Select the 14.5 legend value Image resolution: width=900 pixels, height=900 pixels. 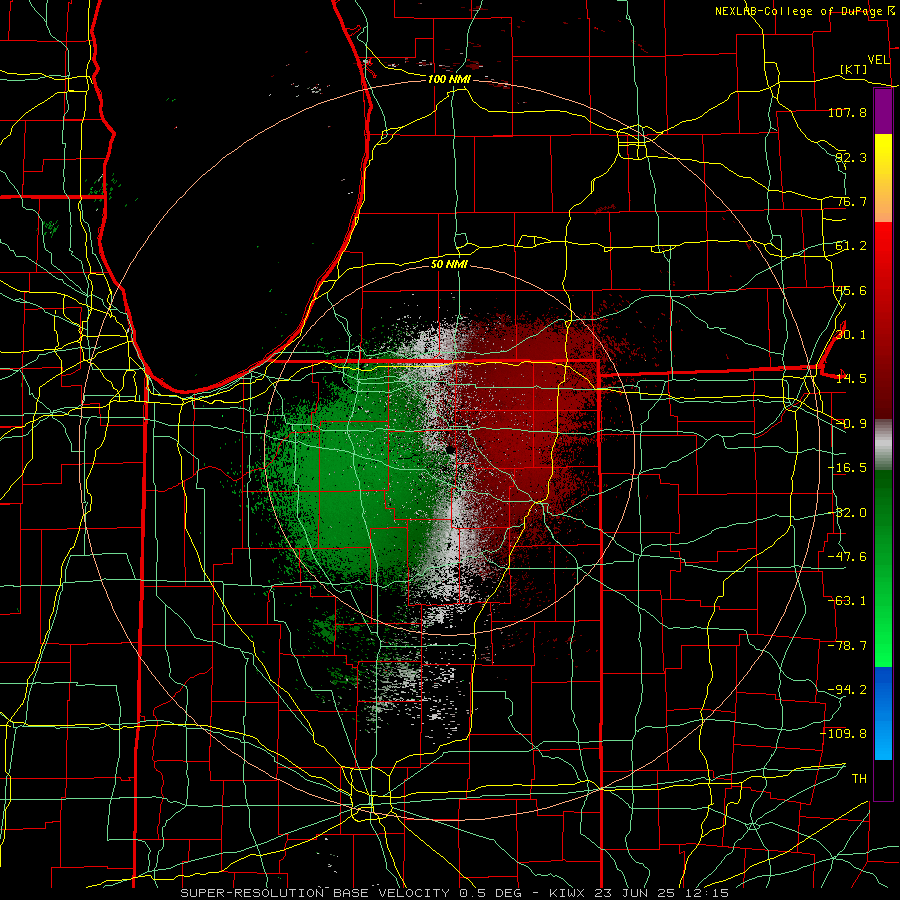851,379
